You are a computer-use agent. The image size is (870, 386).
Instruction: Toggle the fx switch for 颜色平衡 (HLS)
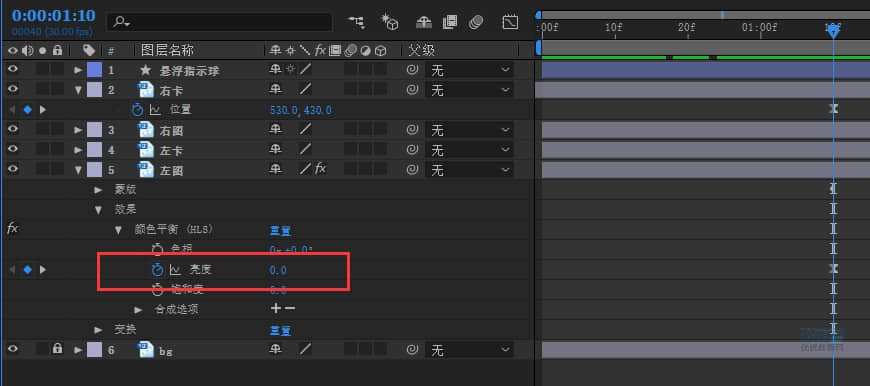[x=12, y=228]
